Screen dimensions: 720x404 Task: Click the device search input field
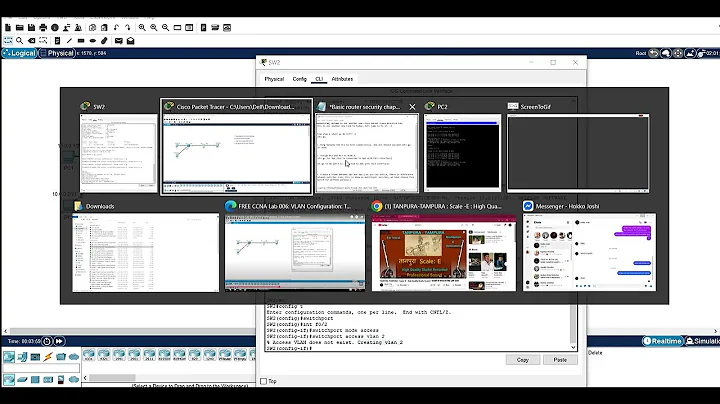tap(41, 368)
